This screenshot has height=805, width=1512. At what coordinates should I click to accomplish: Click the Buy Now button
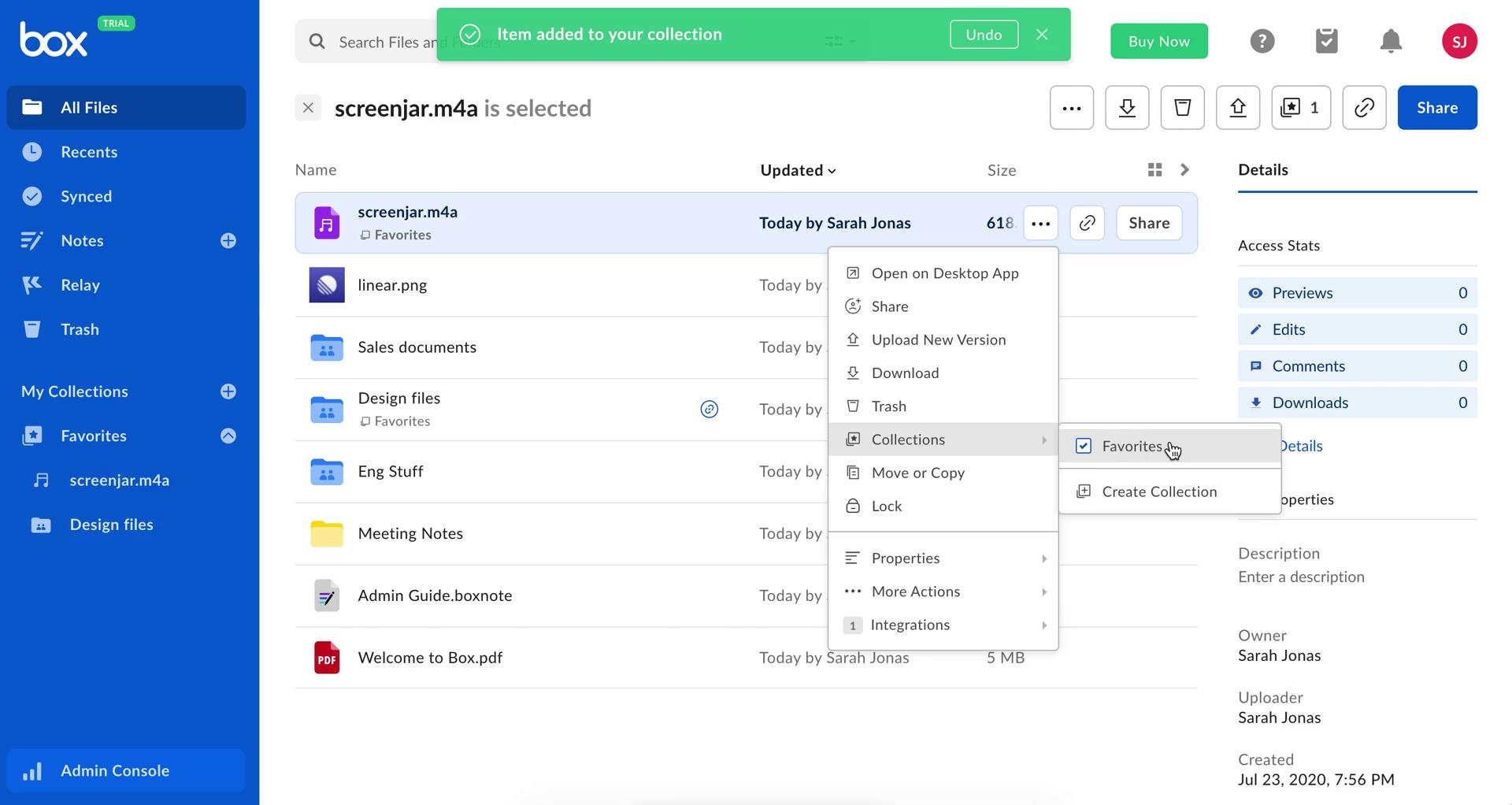[x=1158, y=41]
